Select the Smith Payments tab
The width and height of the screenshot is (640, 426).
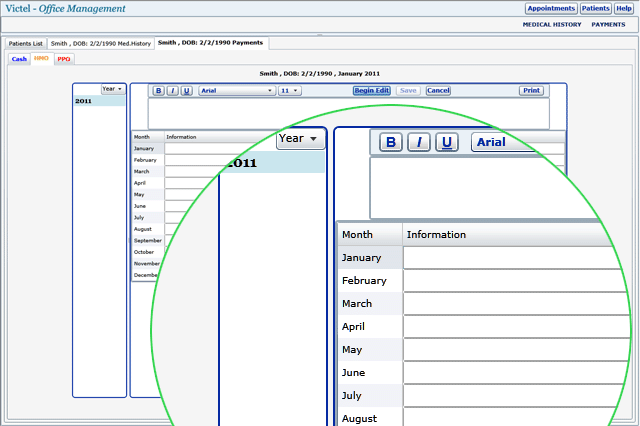point(211,43)
